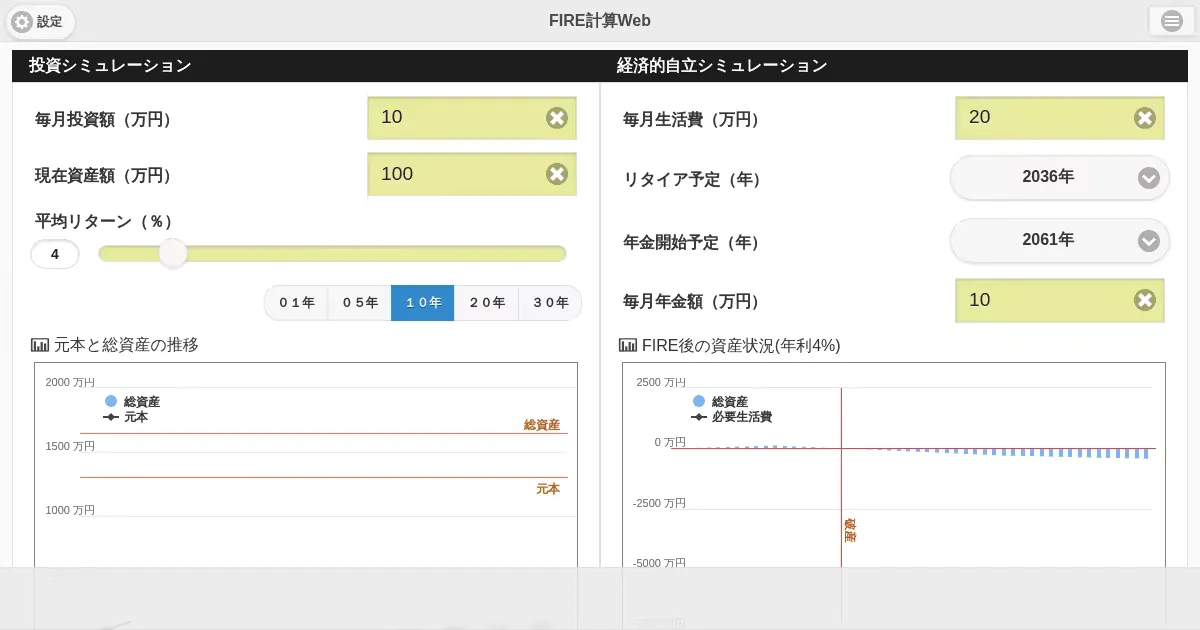Click the chart icon beside 元本と総資産の推移
Image resolution: width=1200 pixels, height=630 pixels.
[x=41, y=345]
